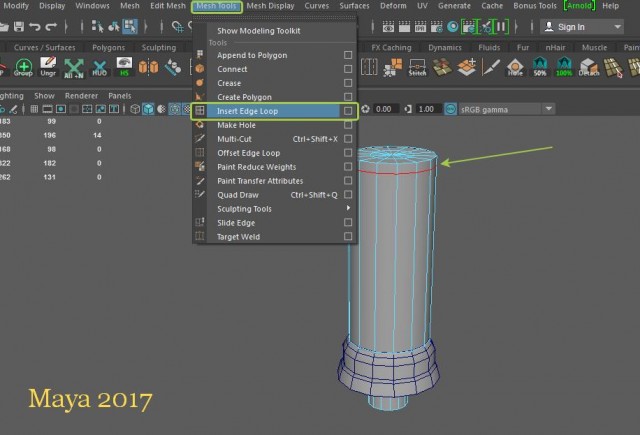Click the Detach shelf icon
This screenshot has width=640, height=435.
click(589, 67)
